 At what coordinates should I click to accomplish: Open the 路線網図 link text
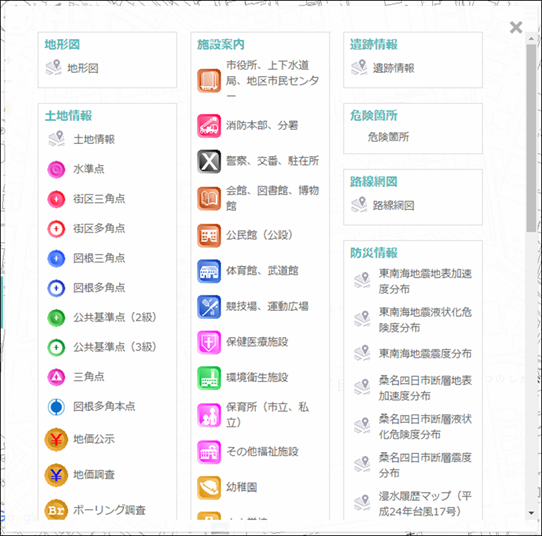pos(393,206)
